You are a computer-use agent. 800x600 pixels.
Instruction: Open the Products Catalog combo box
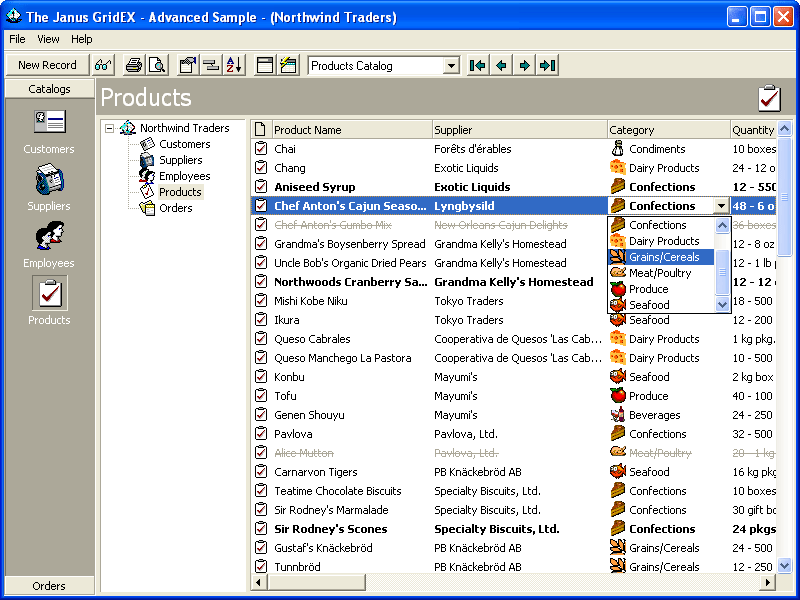[451, 66]
